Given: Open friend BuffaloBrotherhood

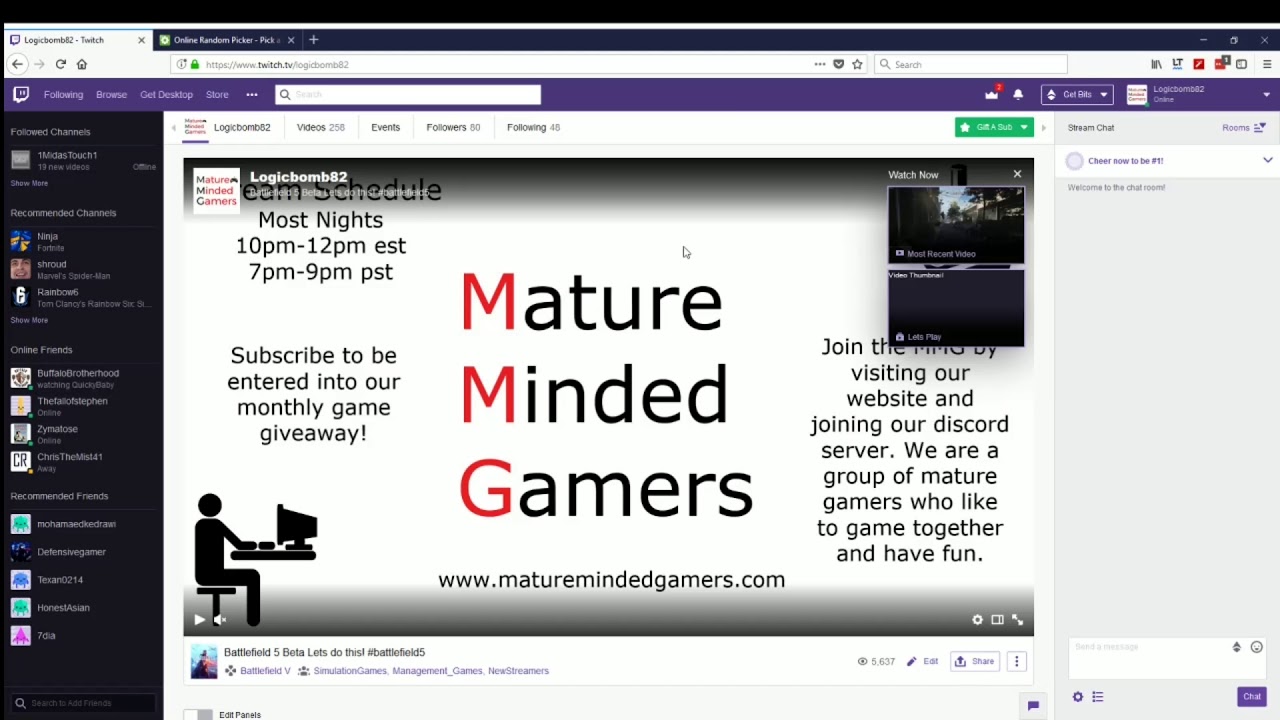Looking at the screenshot, I should coord(82,378).
